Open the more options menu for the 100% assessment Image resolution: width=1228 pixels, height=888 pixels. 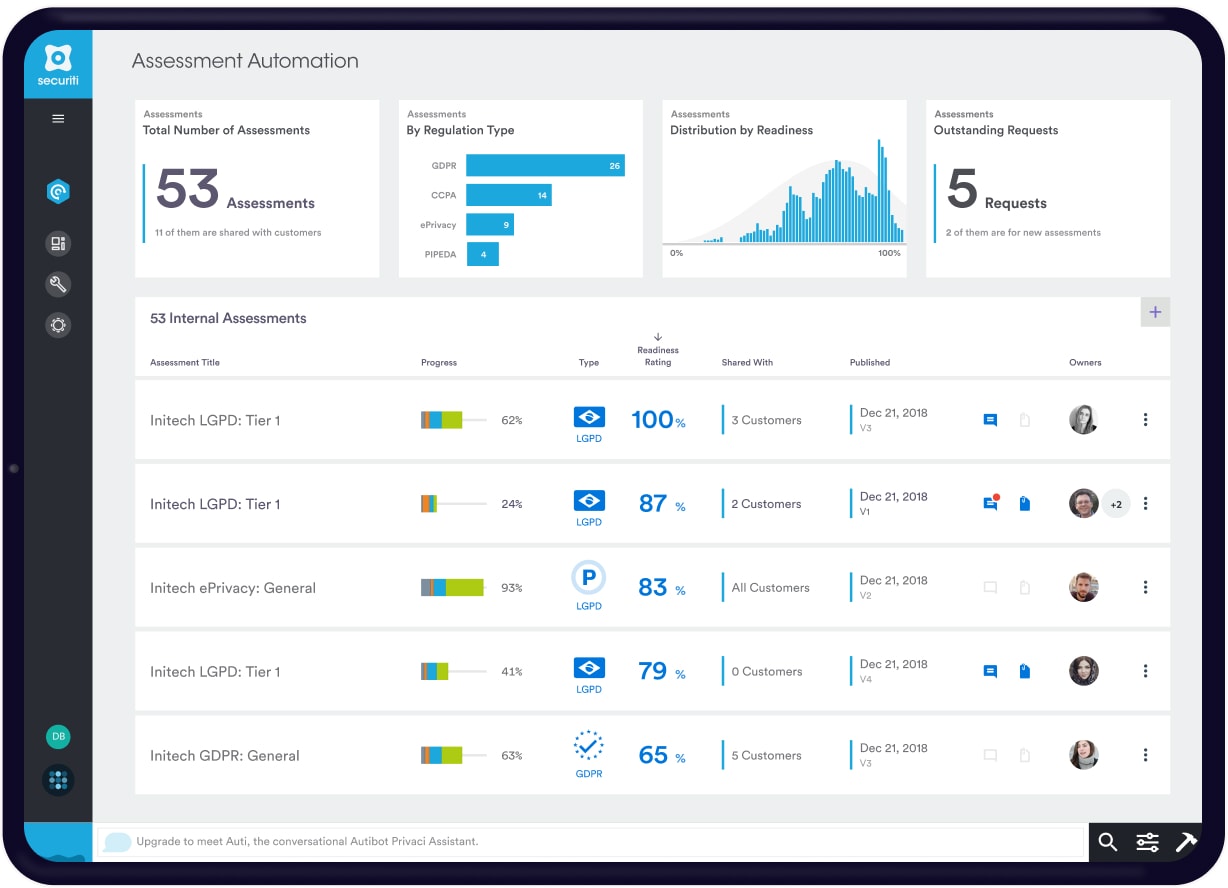pos(1145,420)
